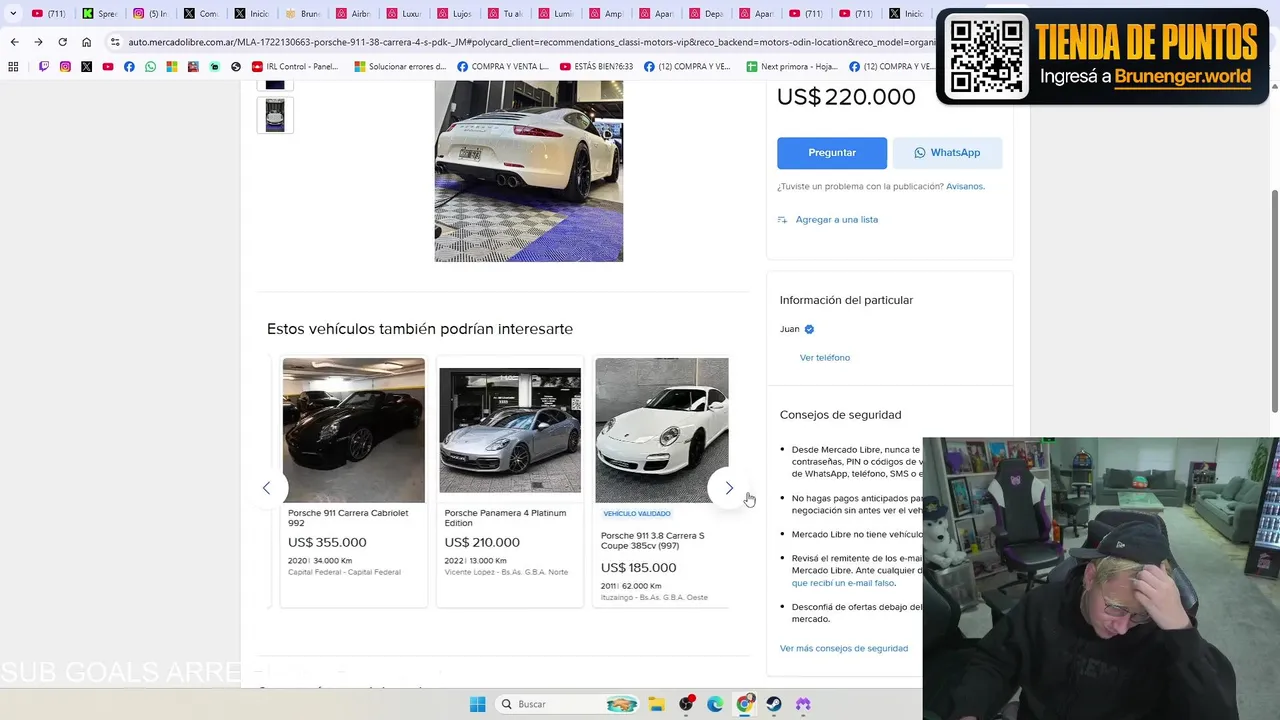Open the Microsoft bookmark icon
This screenshot has width=1280, height=720.
pos(172,66)
